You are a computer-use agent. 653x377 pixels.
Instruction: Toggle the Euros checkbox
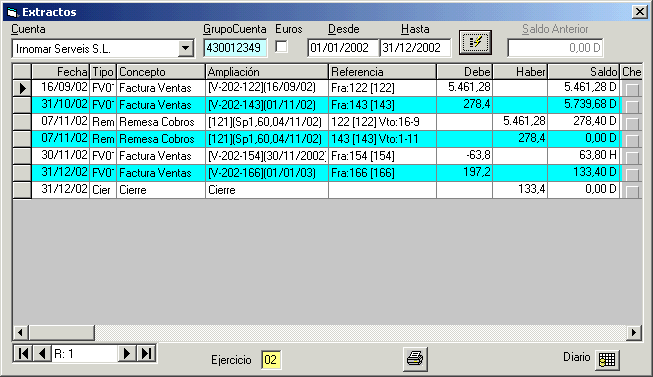pyautogui.click(x=282, y=46)
